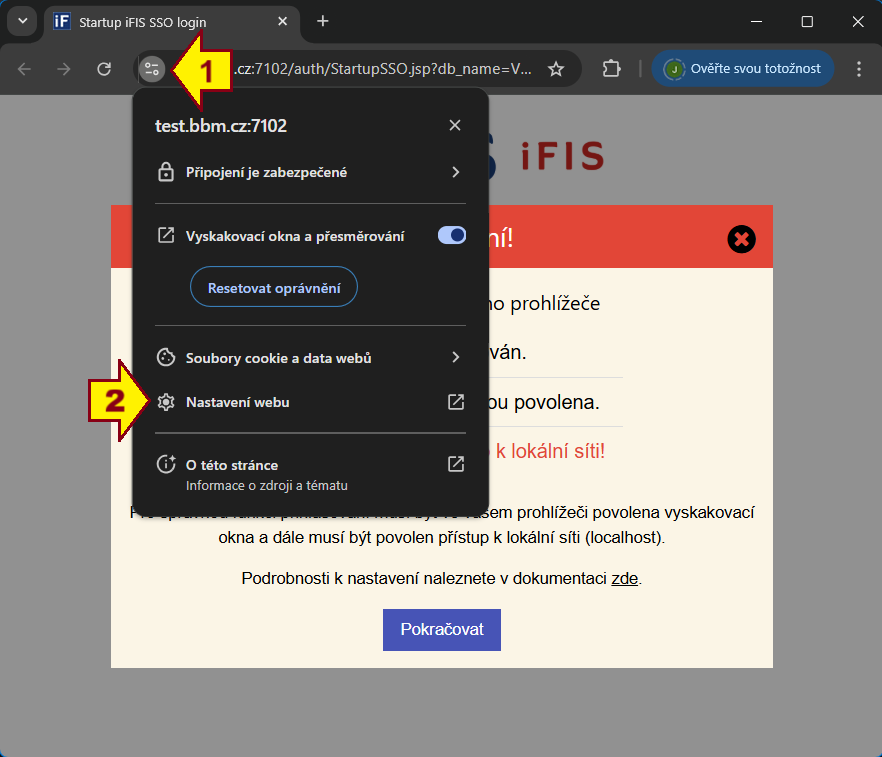Add a new tab with the plus icon

pyautogui.click(x=322, y=21)
